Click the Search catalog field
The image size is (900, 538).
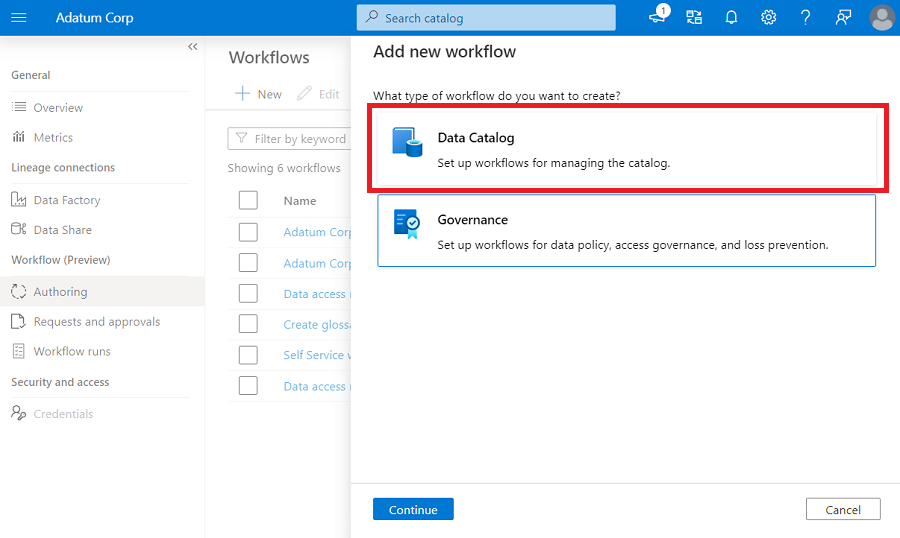pyautogui.click(x=486, y=18)
